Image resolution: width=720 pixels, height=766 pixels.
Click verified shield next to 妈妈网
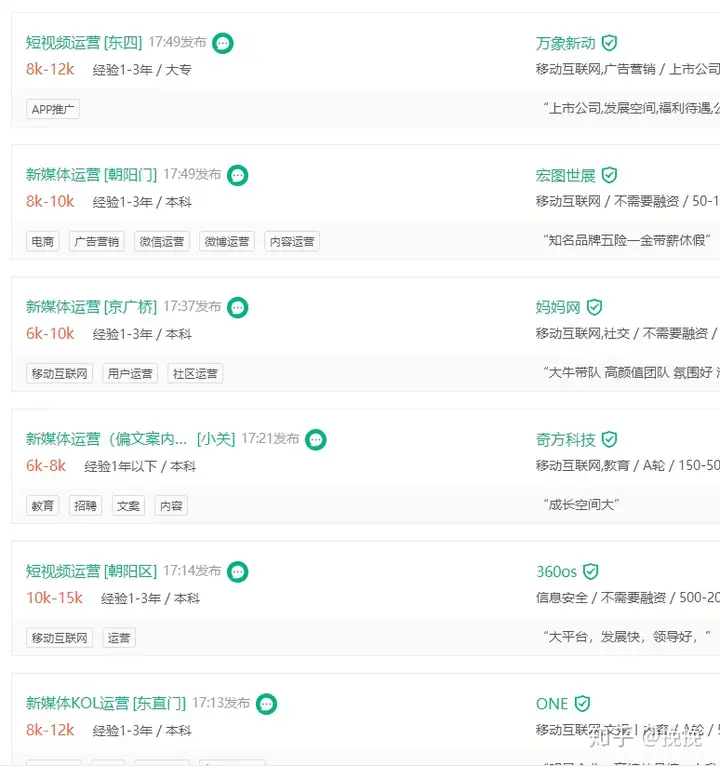[x=594, y=307]
